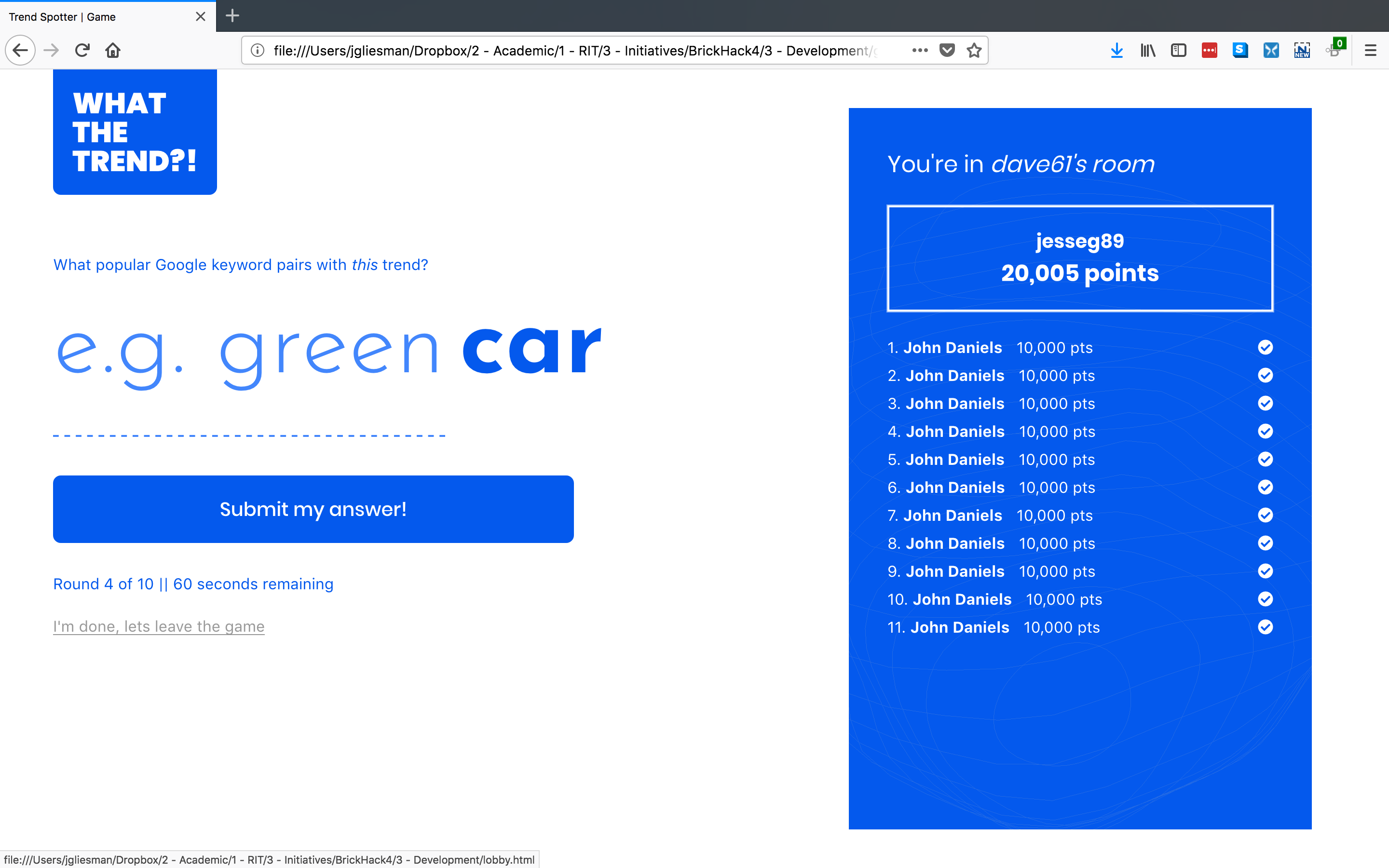Select the Trend Spotter | Game tab
Viewport: 1389px width, 868px height.
click(x=97, y=17)
